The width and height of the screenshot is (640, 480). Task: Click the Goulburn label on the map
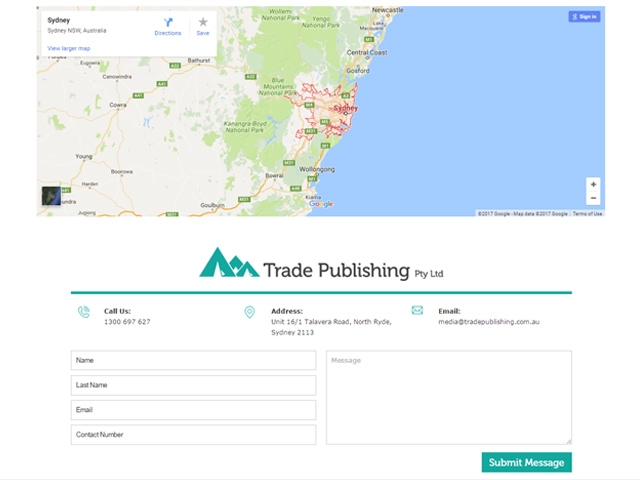point(212,205)
